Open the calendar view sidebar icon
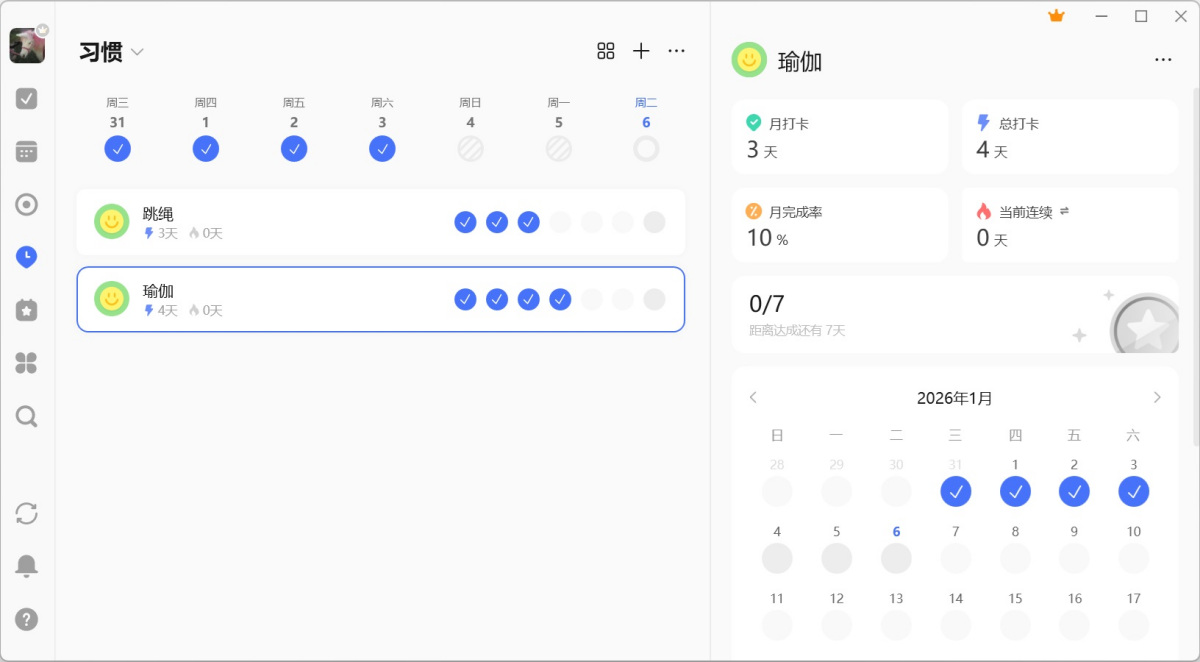1200x662 pixels. tap(27, 152)
